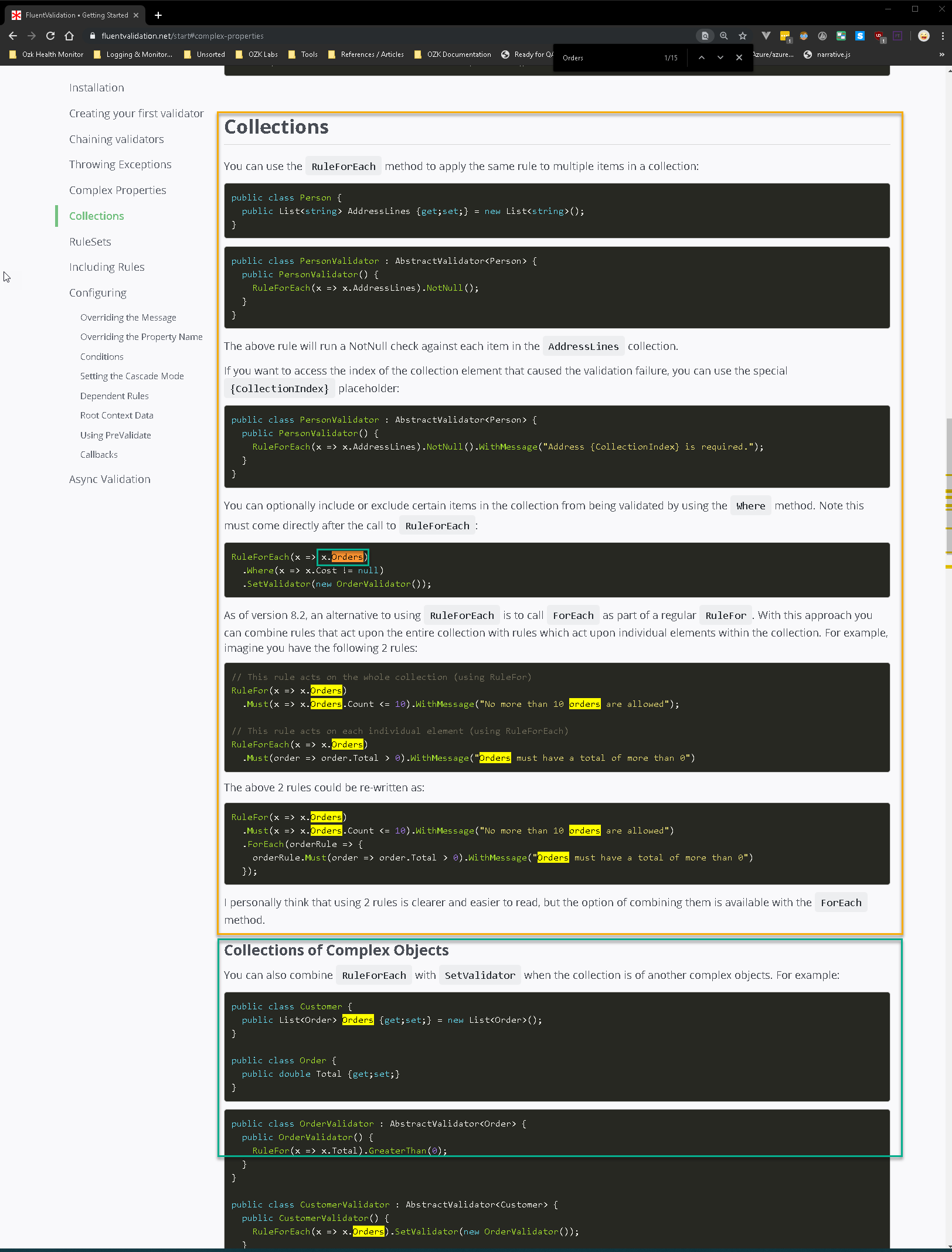This screenshot has height=1252, width=952.
Task: Open the Dark Reader extension icon
Action: [822, 36]
